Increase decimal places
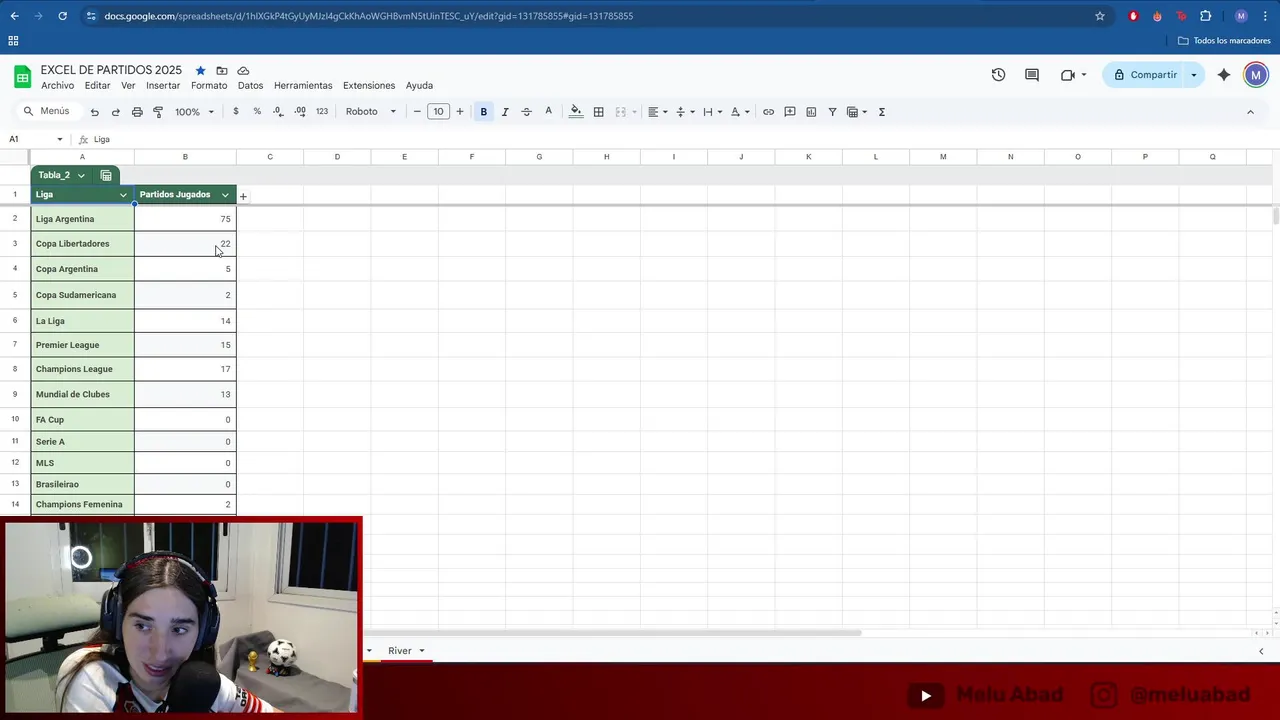Viewport: 1280px width, 720px height. tap(300, 112)
